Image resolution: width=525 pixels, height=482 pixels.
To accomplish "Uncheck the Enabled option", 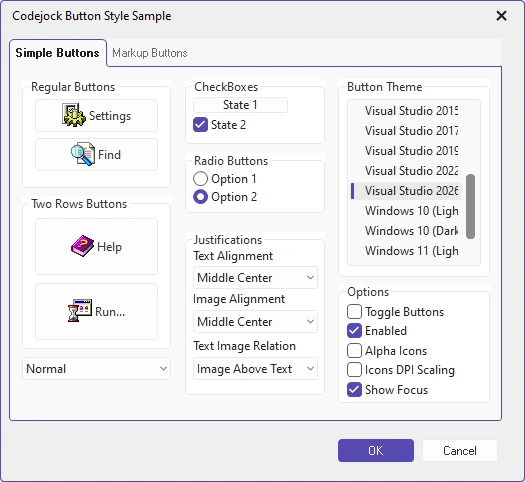I will (x=354, y=331).
